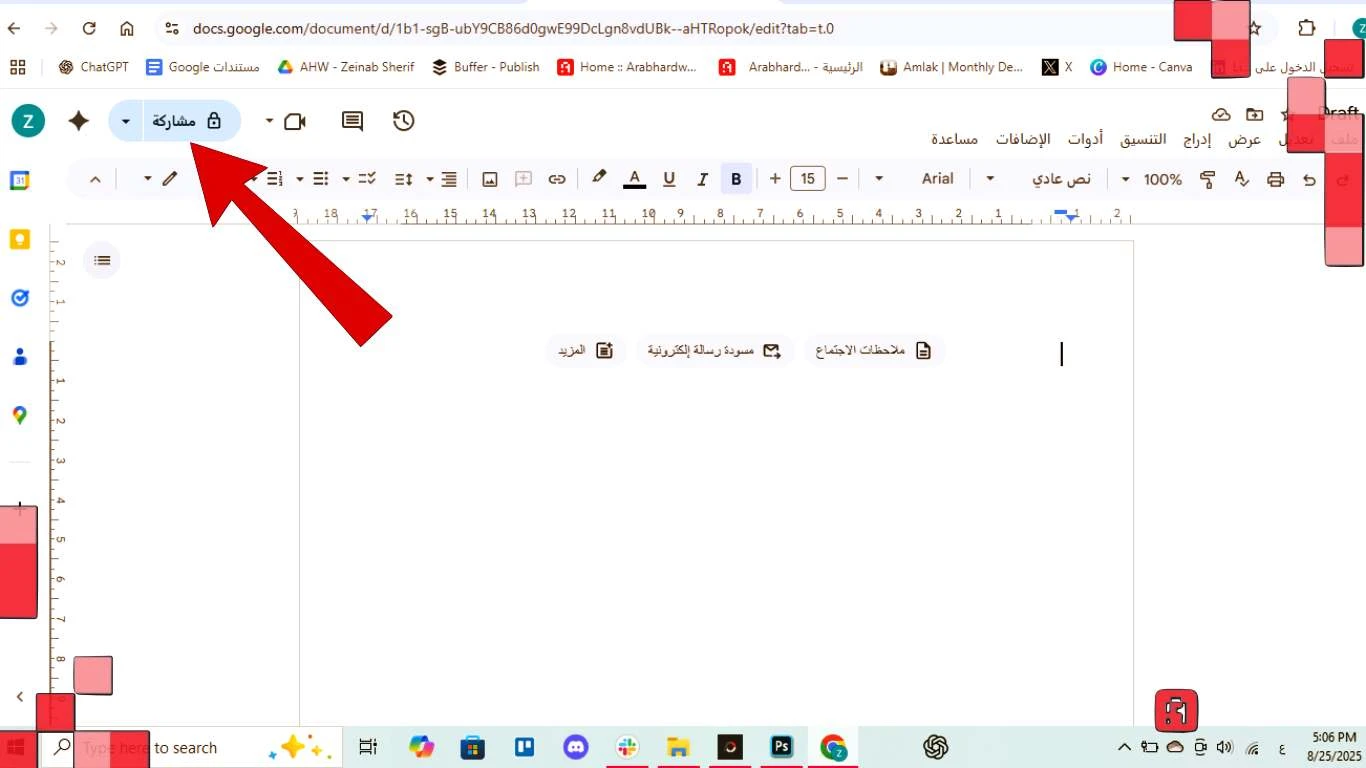1366x768 pixels.
Task: Click the المزيد chip in document
Action: pyautogui.click(x=586, y=351)
